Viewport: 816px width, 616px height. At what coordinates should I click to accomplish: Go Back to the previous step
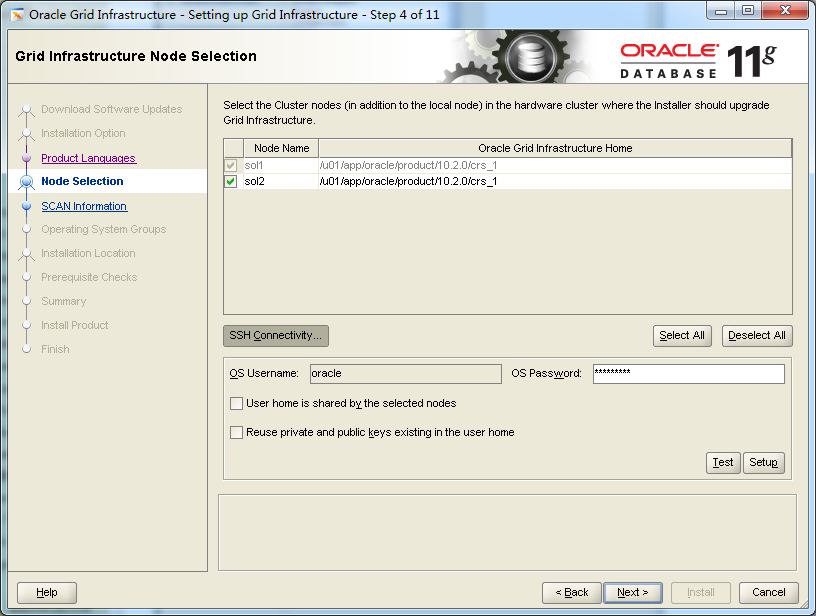pyautogui.click(x=571, y=593)
